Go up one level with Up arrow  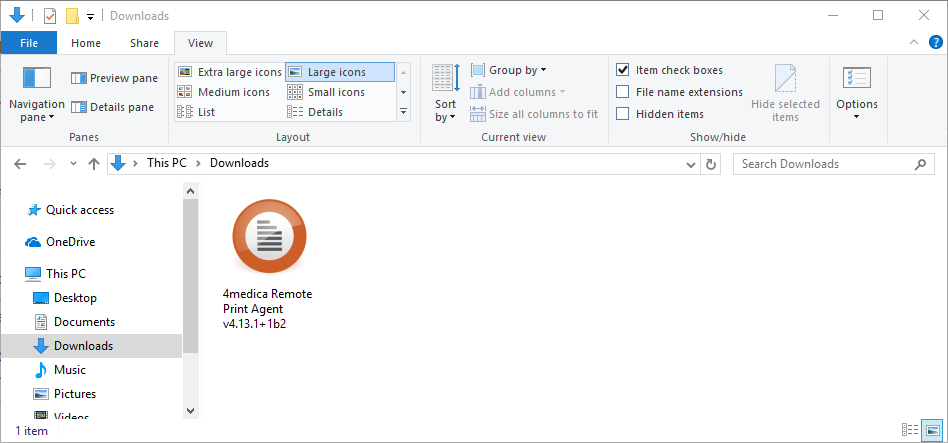pos(94,163)
